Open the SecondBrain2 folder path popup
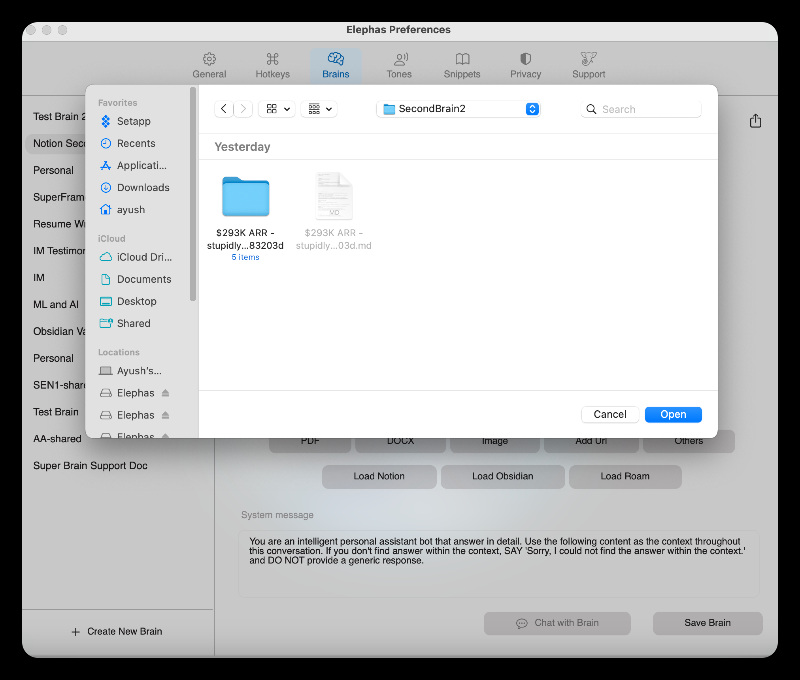 459,109
